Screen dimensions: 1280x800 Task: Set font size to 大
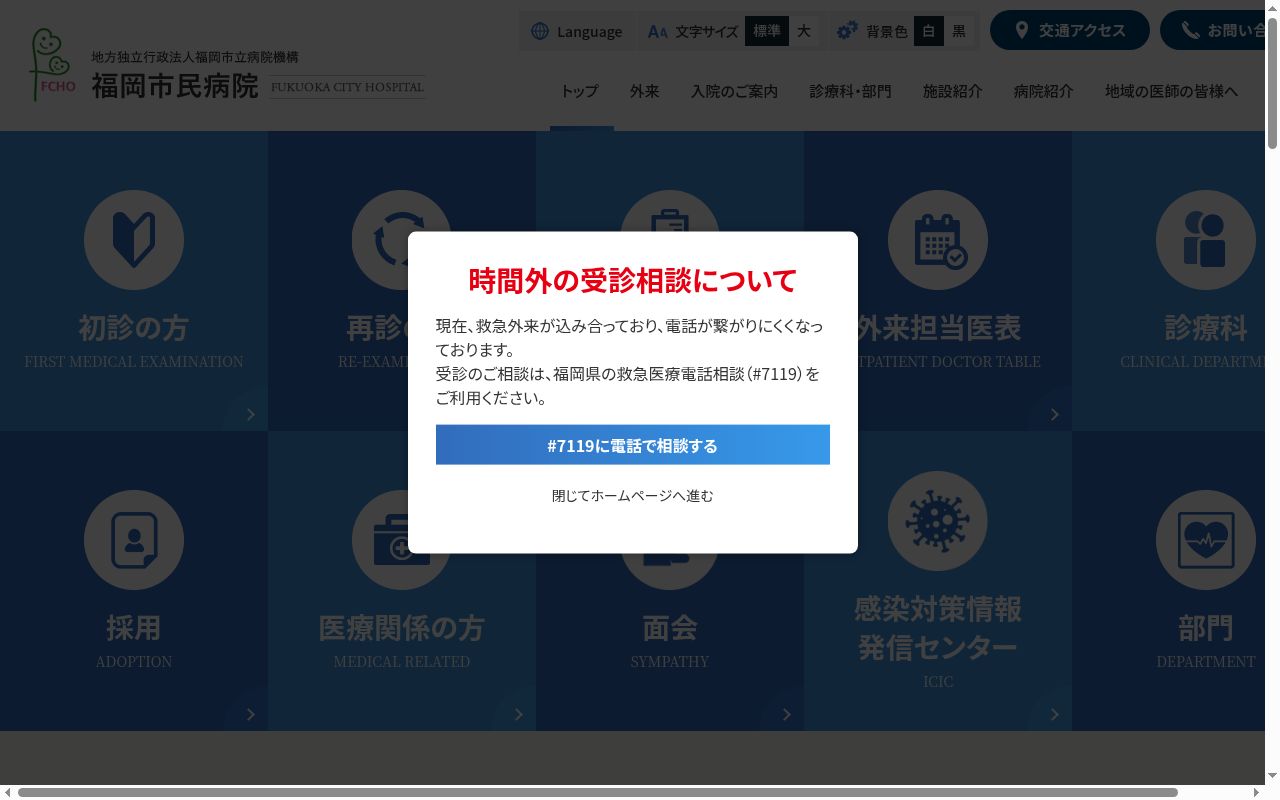point(804,31)
